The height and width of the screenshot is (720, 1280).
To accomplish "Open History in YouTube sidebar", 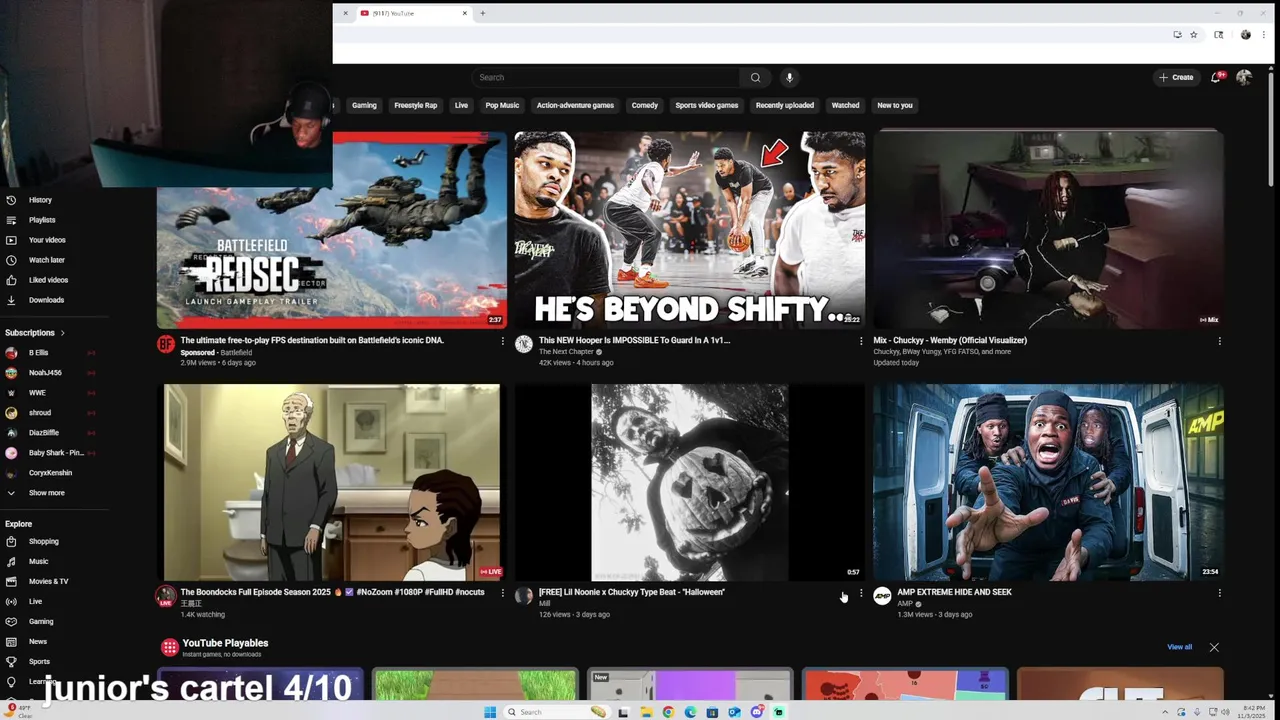I will [x=40, y=200].
